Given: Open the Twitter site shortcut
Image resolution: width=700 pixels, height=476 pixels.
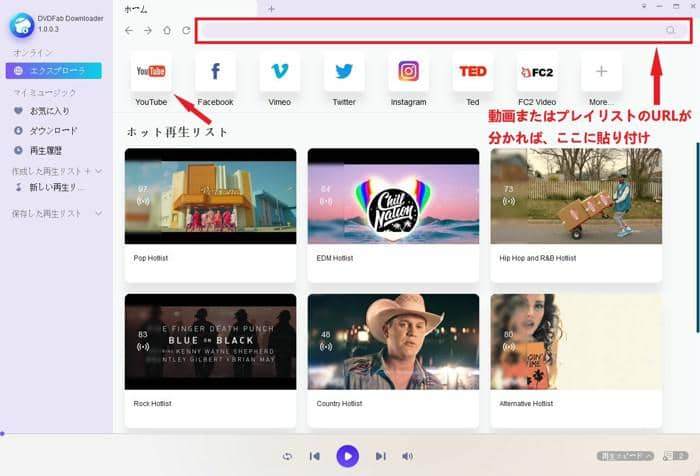Looking at the screenshot, I should click(344, 71).
